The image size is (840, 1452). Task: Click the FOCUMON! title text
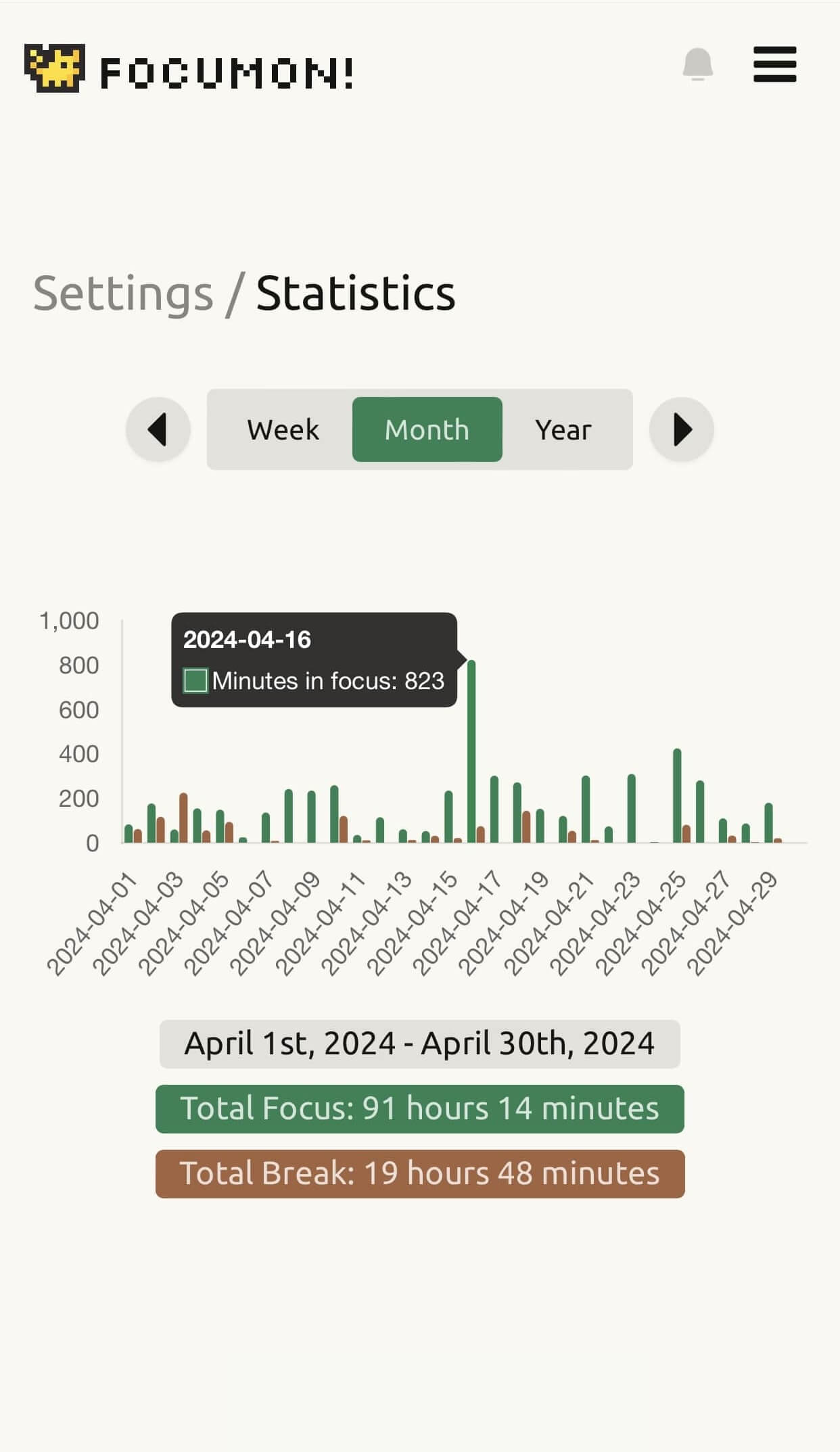(x=227, y=73)
